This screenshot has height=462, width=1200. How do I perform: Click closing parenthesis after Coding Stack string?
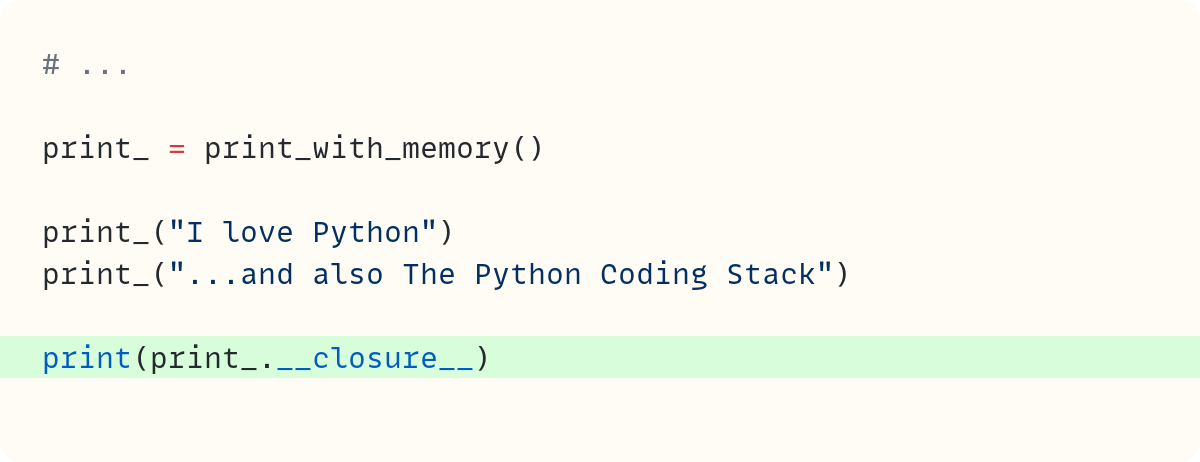[x=843, y=274]
